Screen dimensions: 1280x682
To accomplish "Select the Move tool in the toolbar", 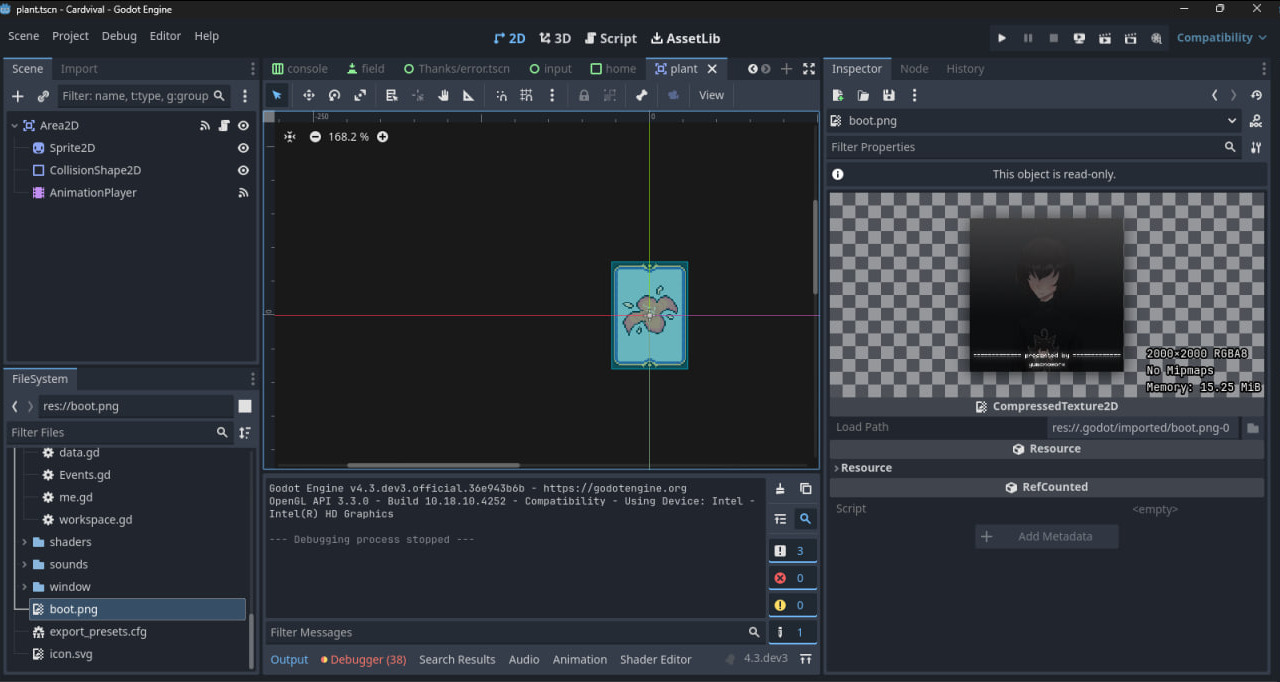I will (309, 95).
